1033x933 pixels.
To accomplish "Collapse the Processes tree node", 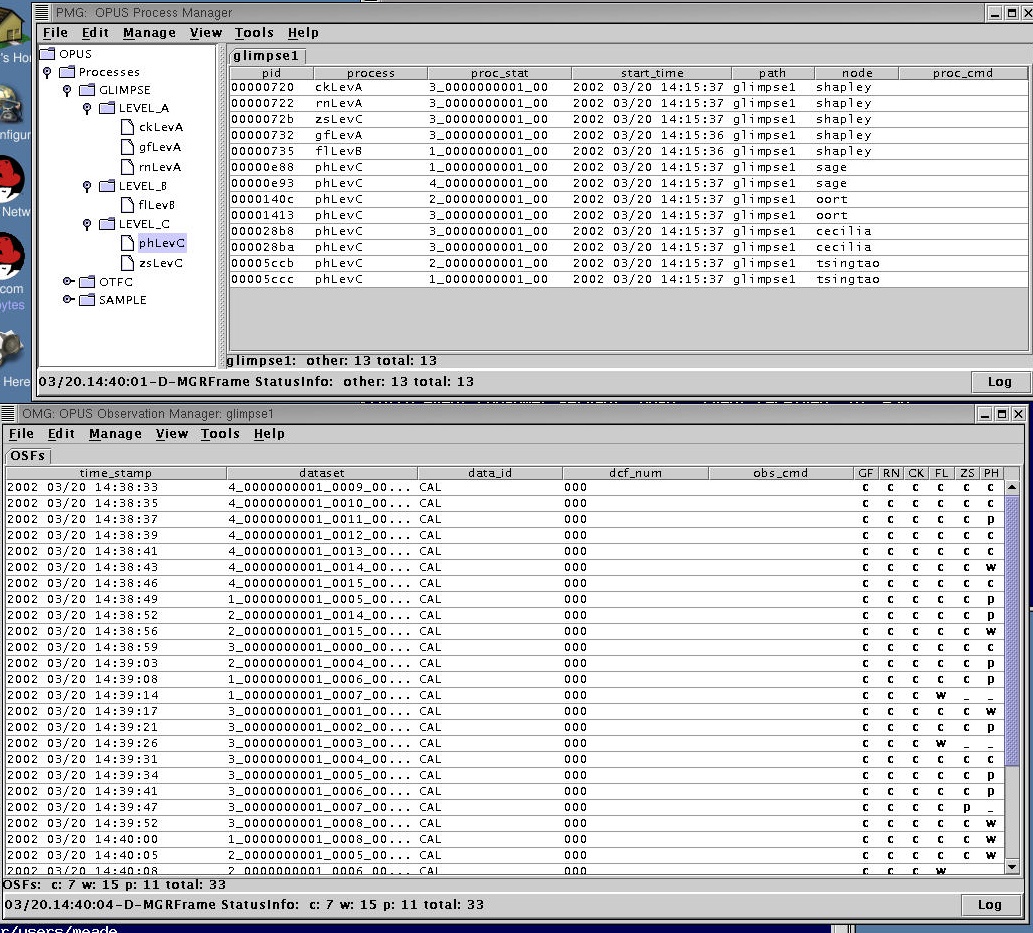I will coord(47,72).
